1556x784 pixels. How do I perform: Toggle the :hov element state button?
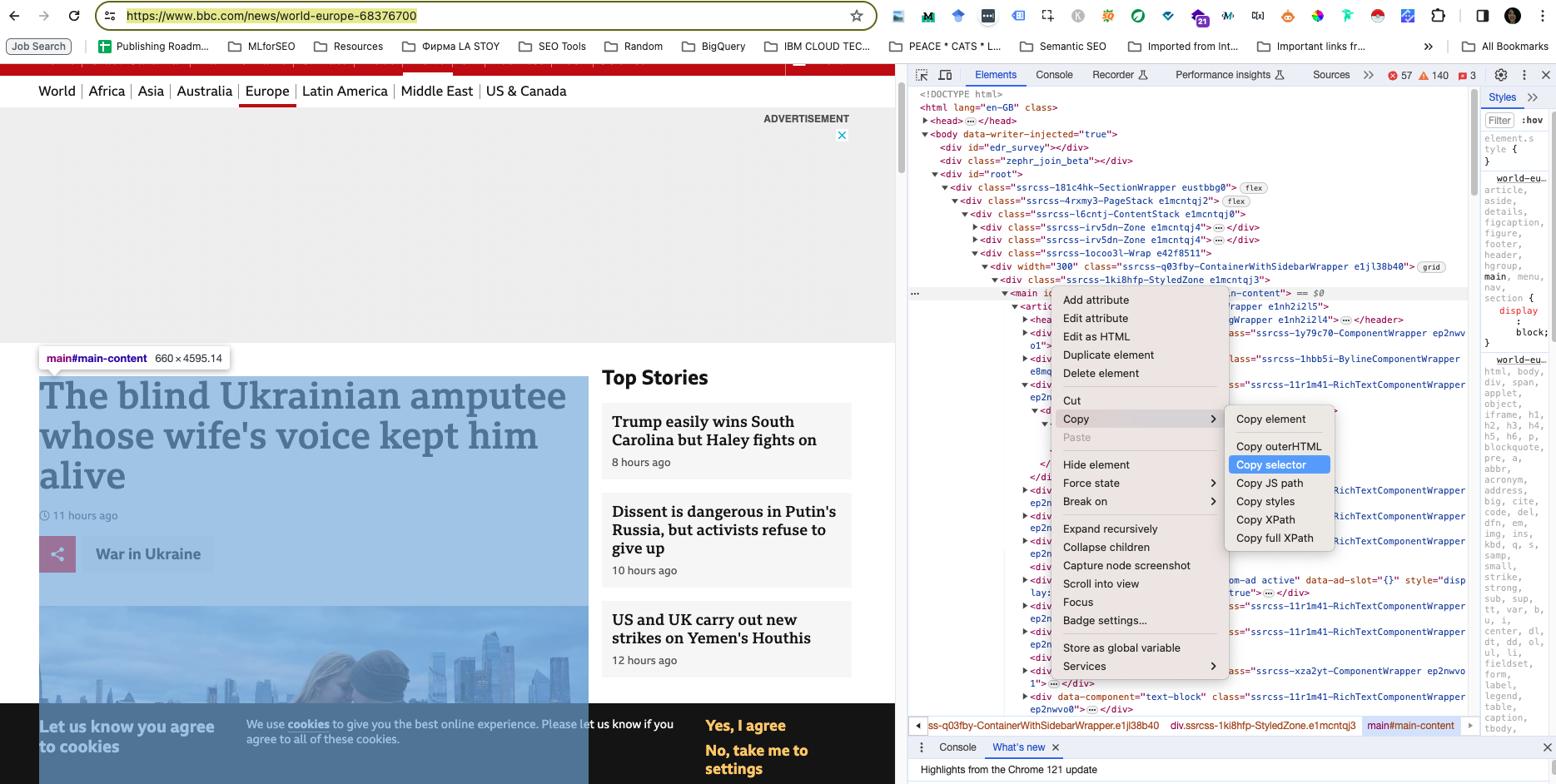[1533, 121]
